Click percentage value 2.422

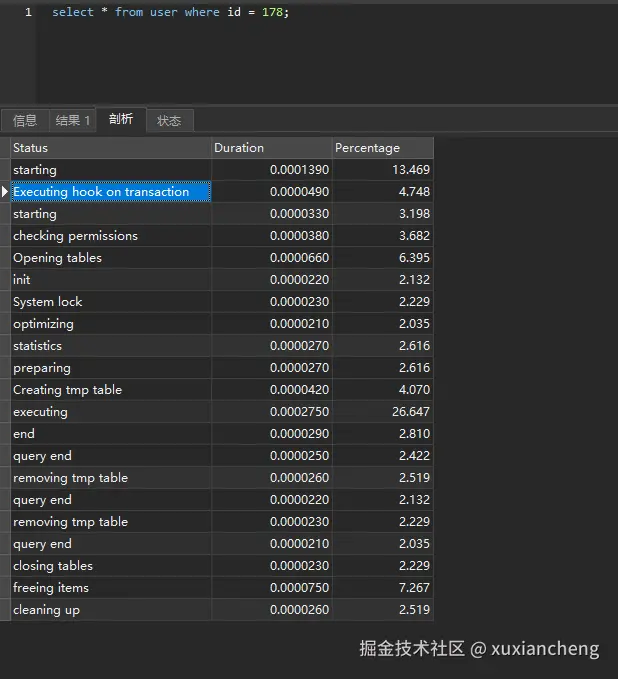(414, 456)
